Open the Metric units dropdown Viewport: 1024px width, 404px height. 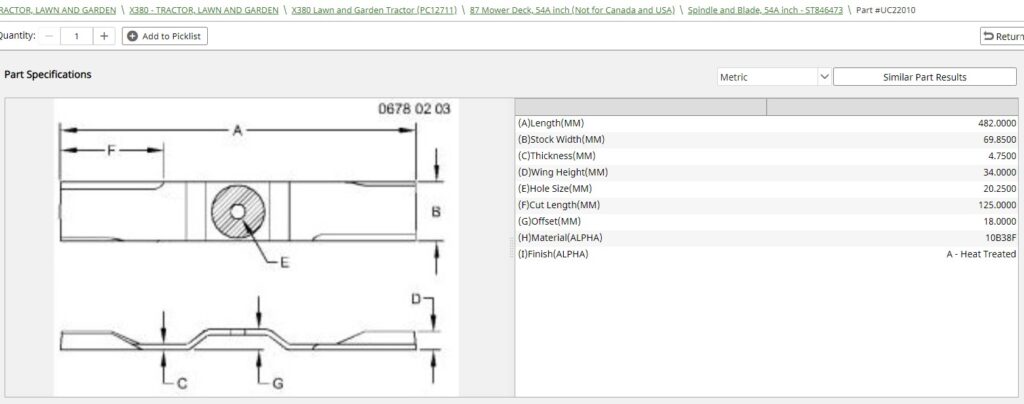(x=774, y=77)
